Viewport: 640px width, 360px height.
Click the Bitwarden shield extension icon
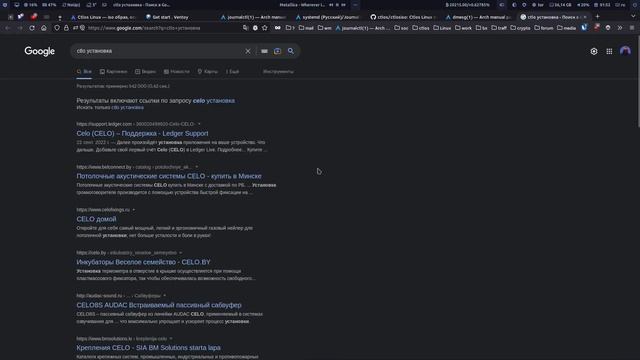584,28
